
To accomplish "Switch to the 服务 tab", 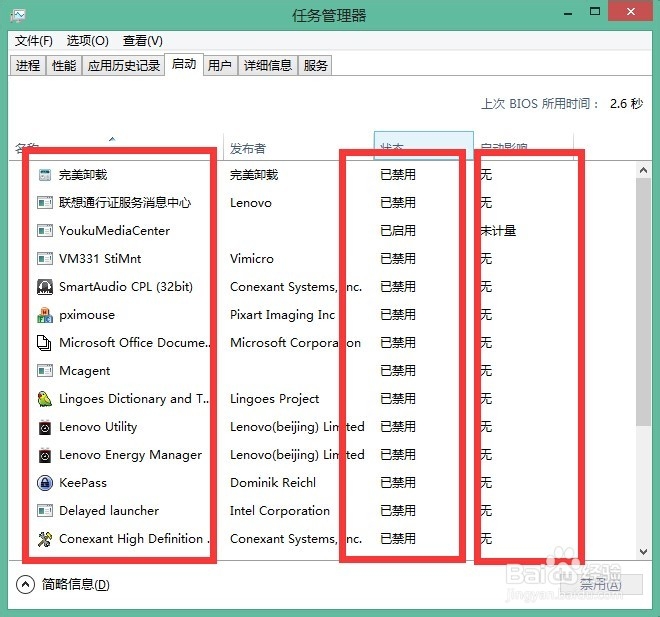I will [315, 66].
